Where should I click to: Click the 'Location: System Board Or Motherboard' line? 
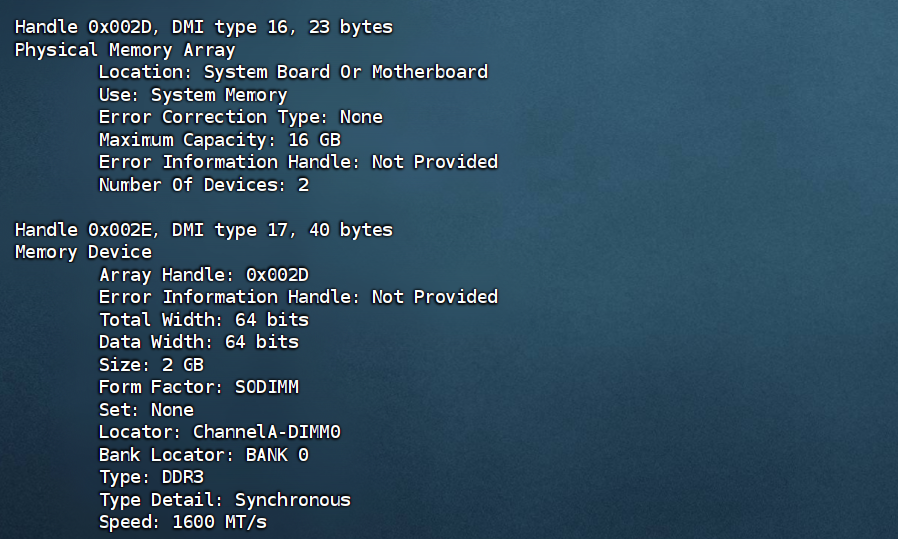[x=293, y=72]
